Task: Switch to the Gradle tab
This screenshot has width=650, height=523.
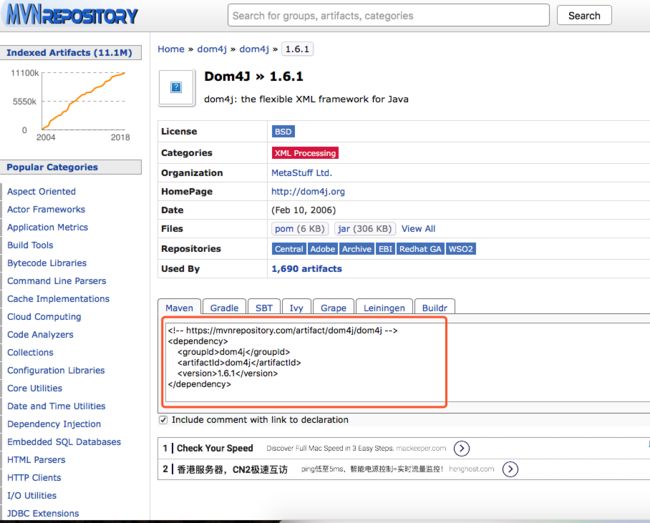Action: tap(224, 308)
